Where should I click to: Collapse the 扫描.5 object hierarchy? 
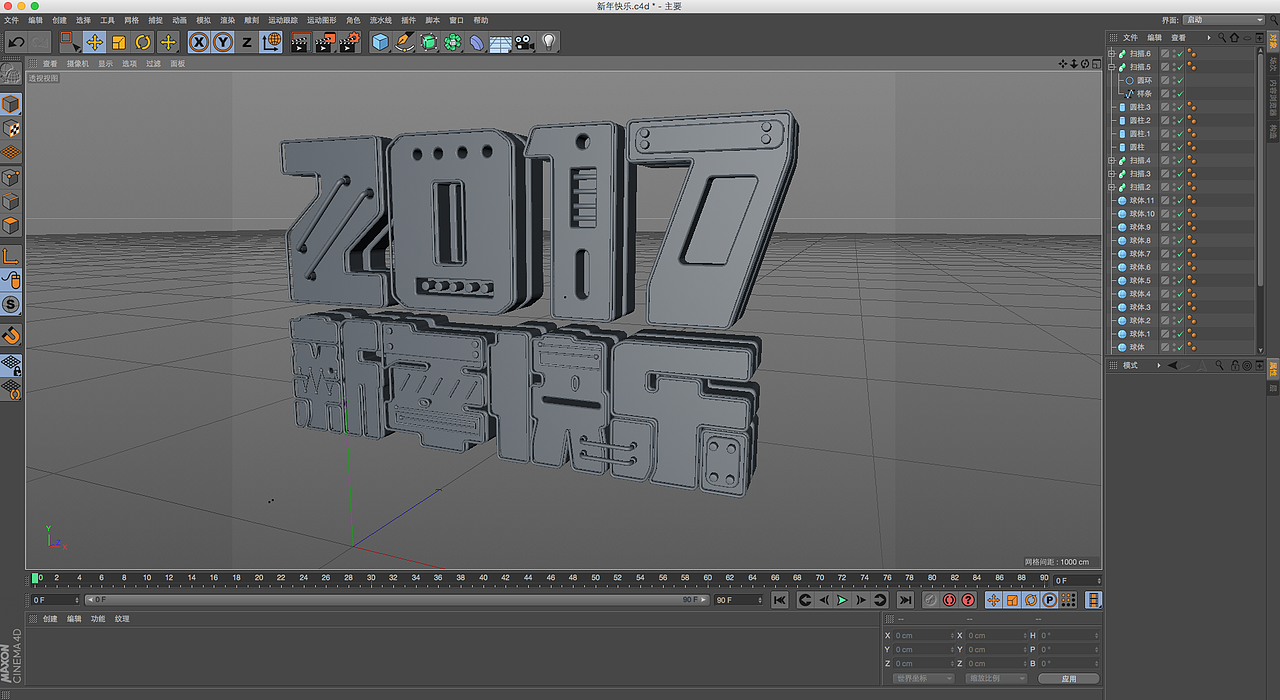1112,67
